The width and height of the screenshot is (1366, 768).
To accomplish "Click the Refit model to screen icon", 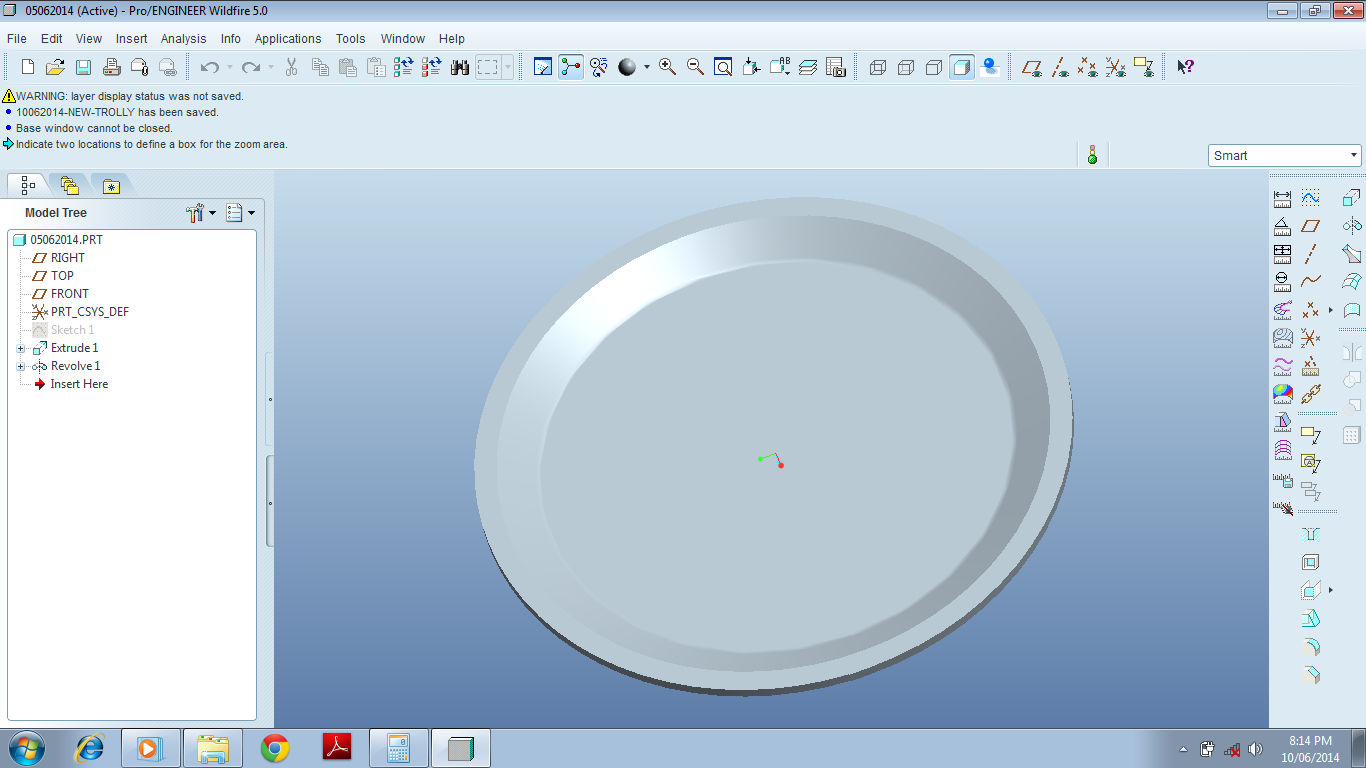I will coord(723,67).
